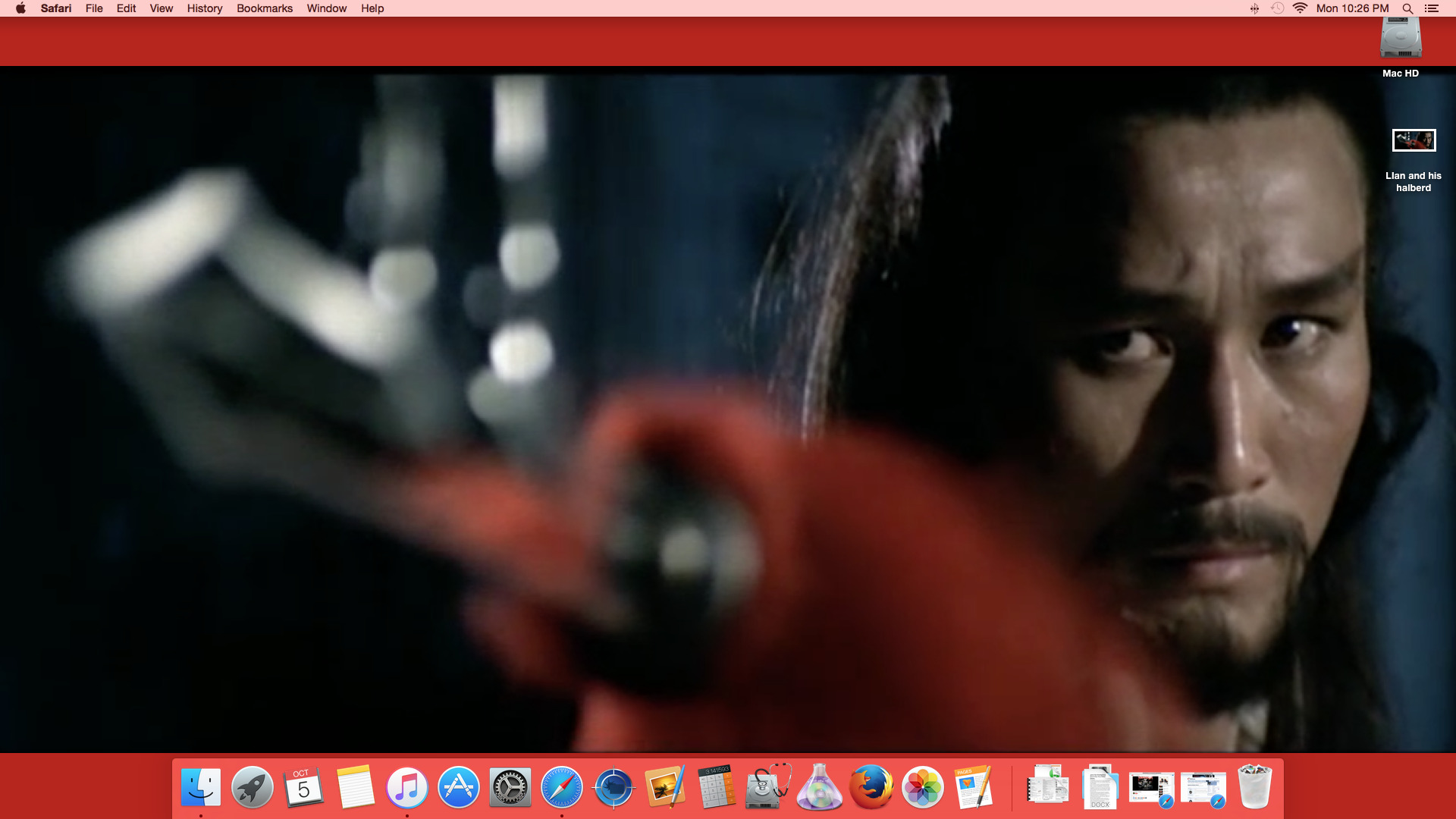Launch iTunes from the Dock
This screenshot has width=1456, height=819.
coord(407,787)
